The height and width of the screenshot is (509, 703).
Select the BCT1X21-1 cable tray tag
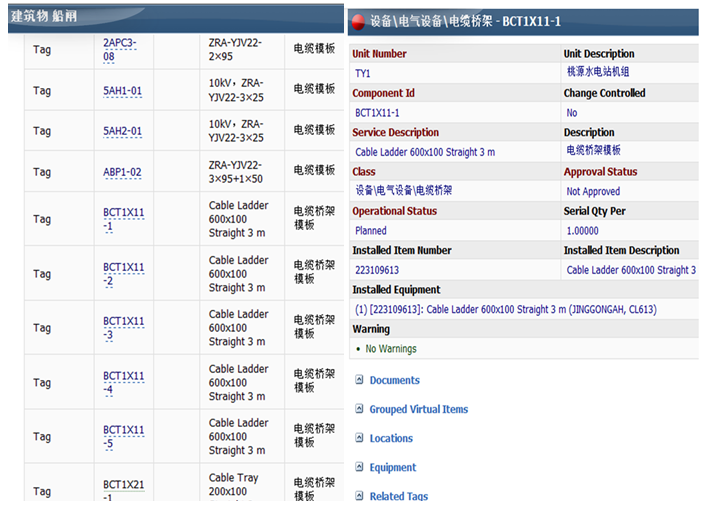[123, 490]
